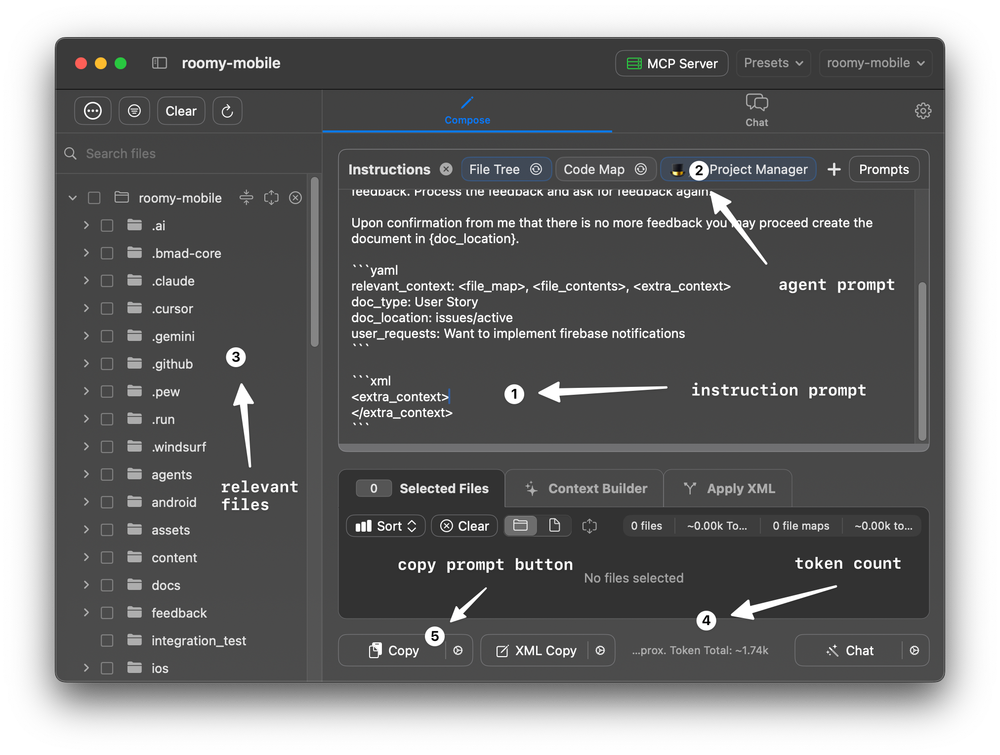
Task: Open the Presets dropdown
Action: [773, 63]
